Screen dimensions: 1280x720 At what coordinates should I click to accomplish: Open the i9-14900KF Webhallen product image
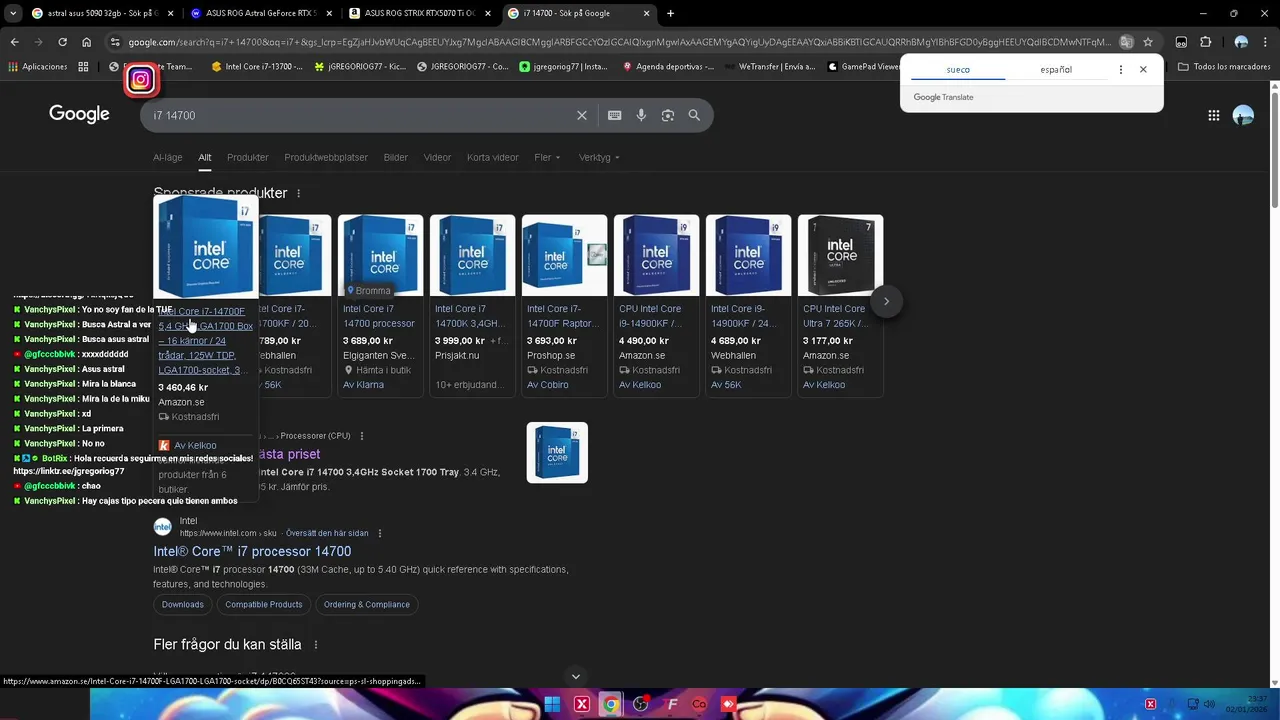(x=748, y=255)
